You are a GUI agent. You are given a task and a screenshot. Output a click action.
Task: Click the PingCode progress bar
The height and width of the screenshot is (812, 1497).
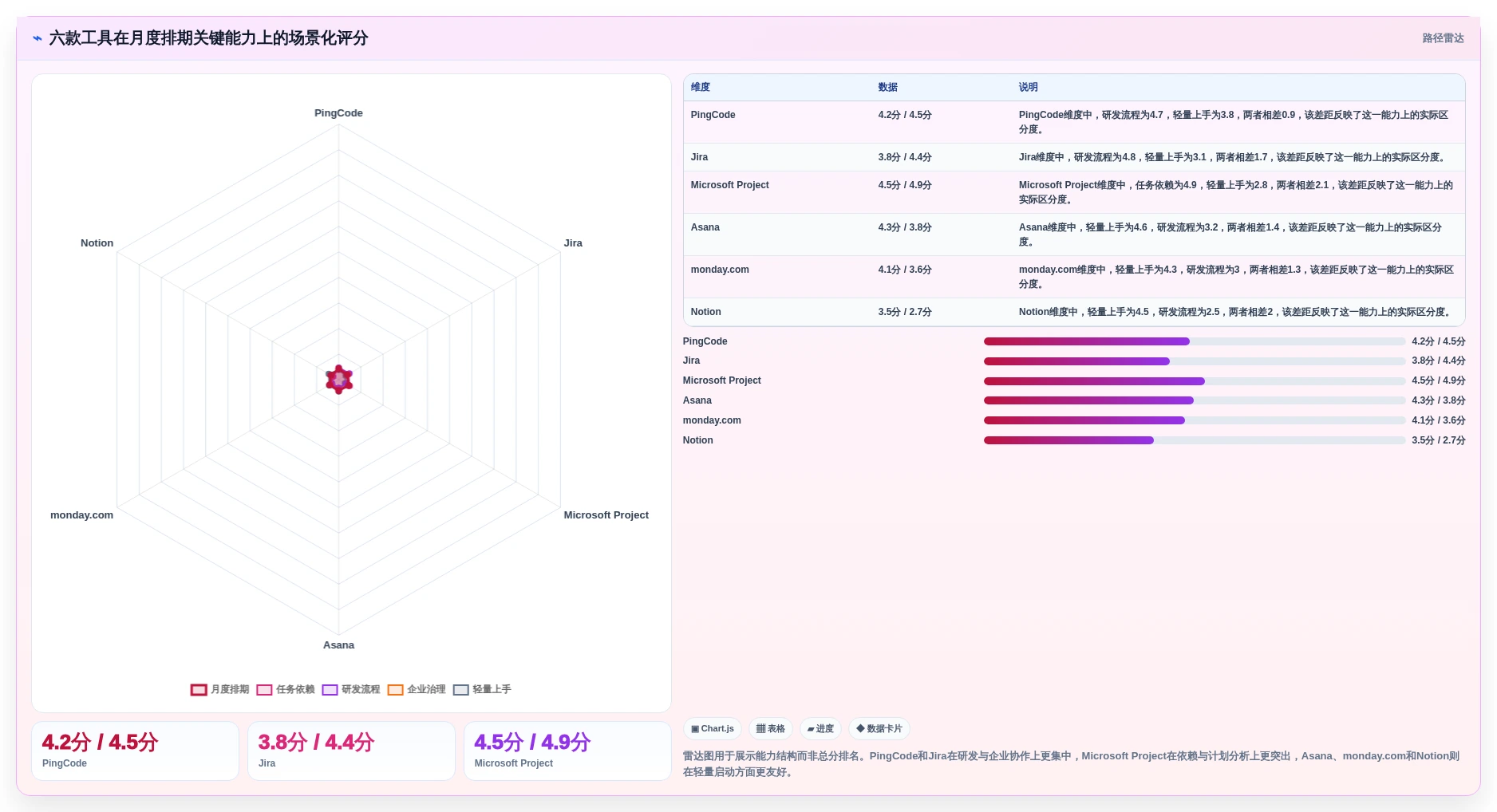pos(1195,341)
